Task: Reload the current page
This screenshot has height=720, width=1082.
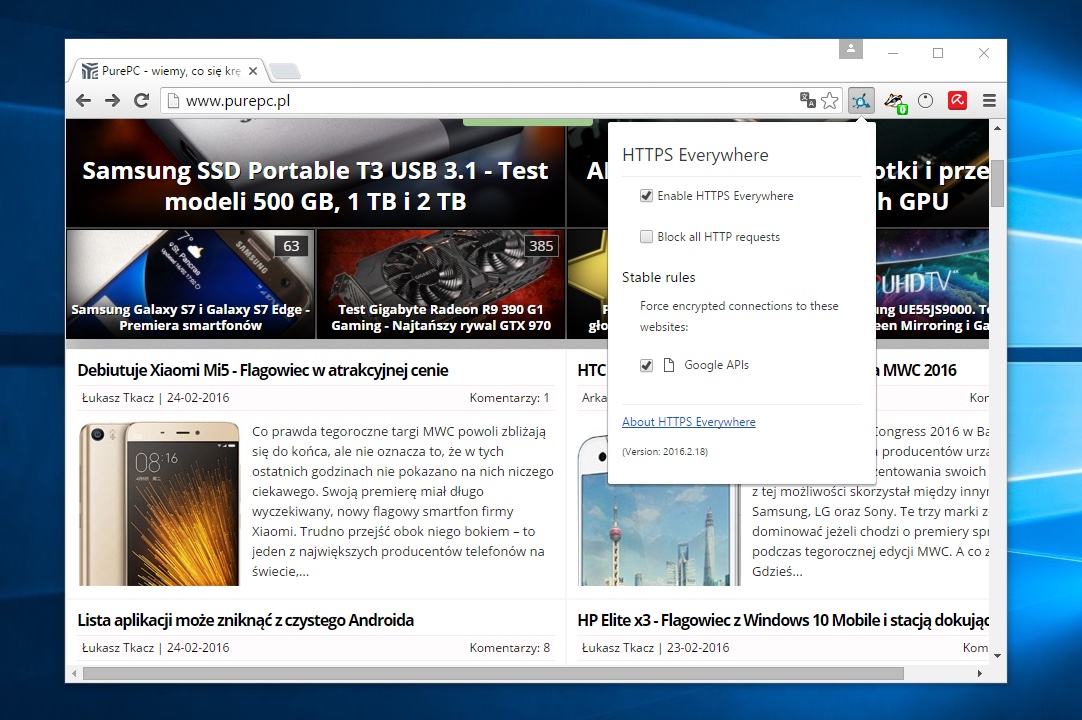Action: (141, 100)
